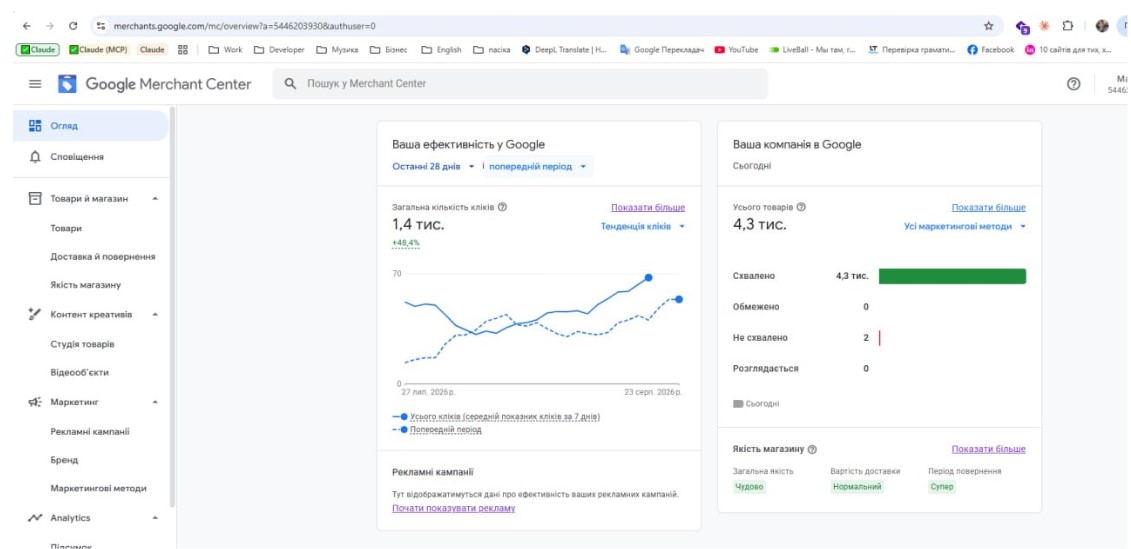Screen dimensions: 1131x549
Task: Open the site information icon in address bar
Action: click(101, 26)
